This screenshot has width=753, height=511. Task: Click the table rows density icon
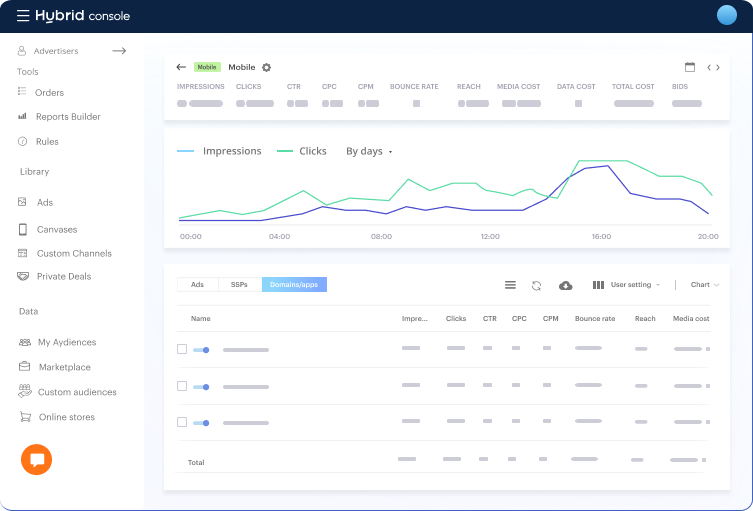click(510, 285)
